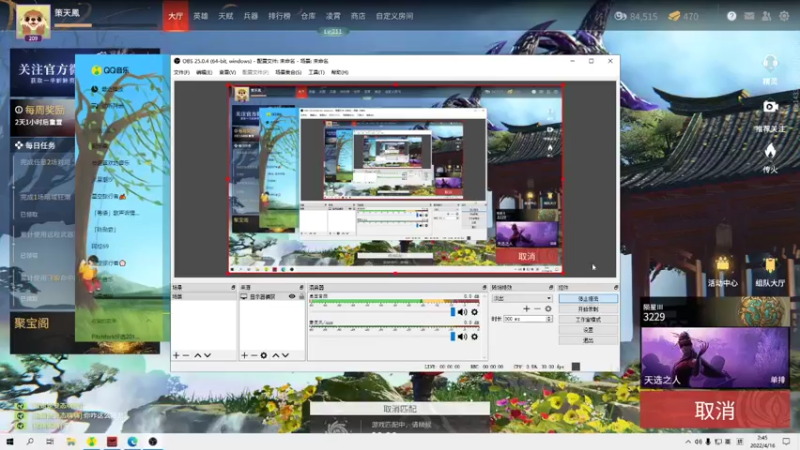Pop out the Scene Transitions dock panel
The width and height of the screenshot is (800, 450).
pos(551,288)
